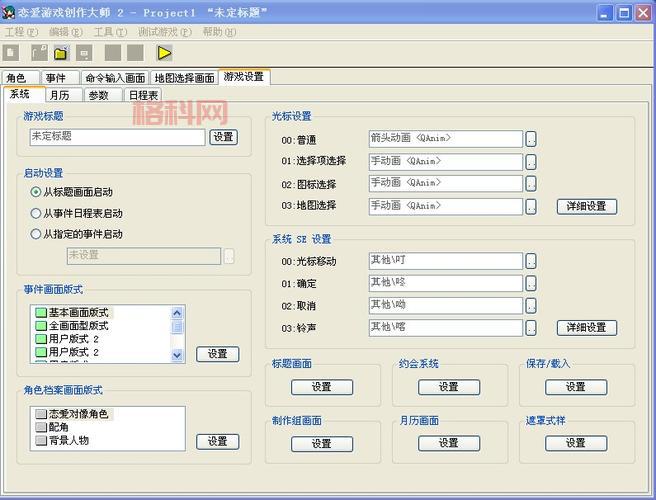Switch to the 角色 tab
Viewport: 656px width, 500px height.
coord(20,78)
